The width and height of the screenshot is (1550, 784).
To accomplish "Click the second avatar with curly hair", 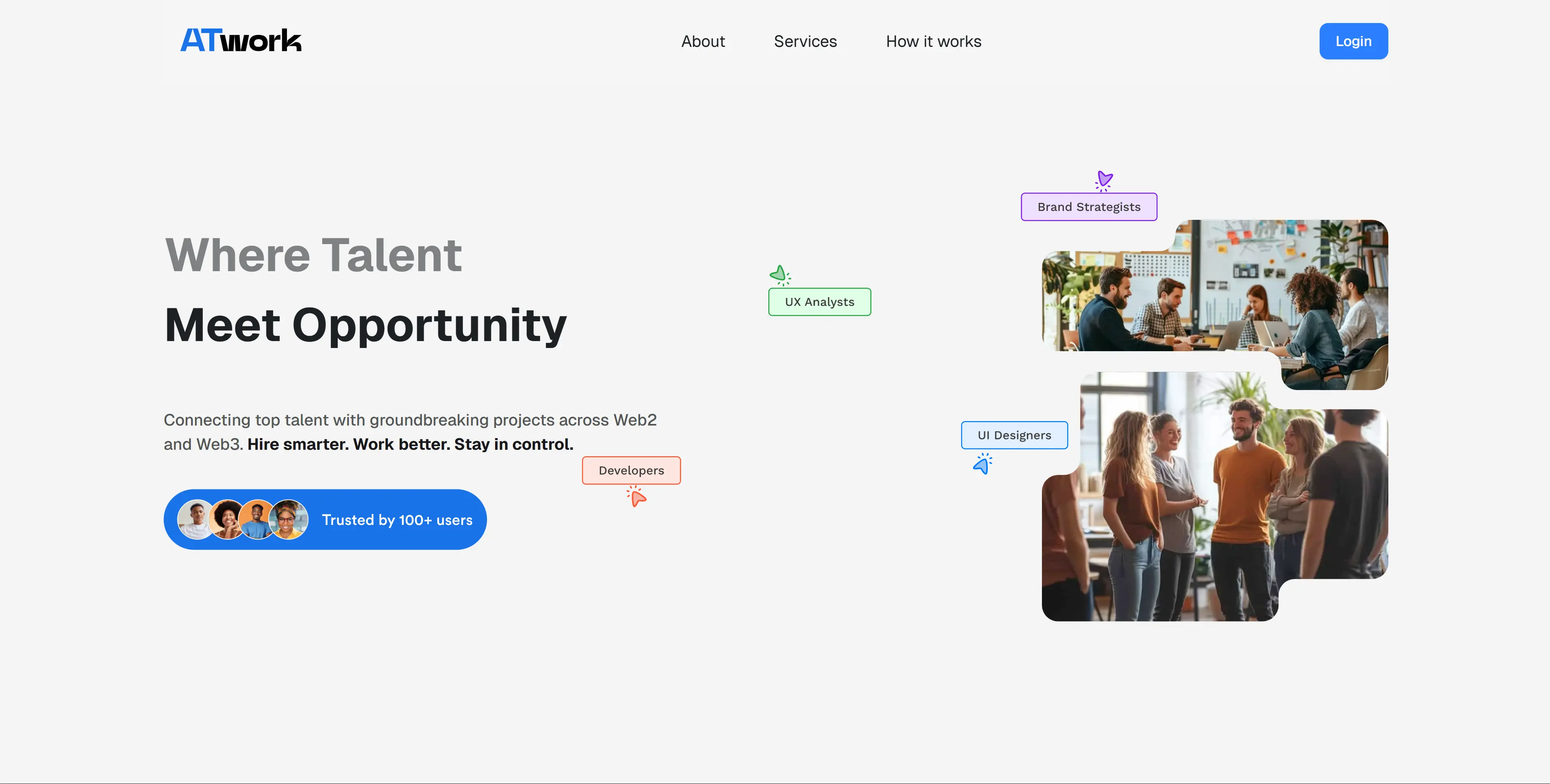I will pos(228,519).
